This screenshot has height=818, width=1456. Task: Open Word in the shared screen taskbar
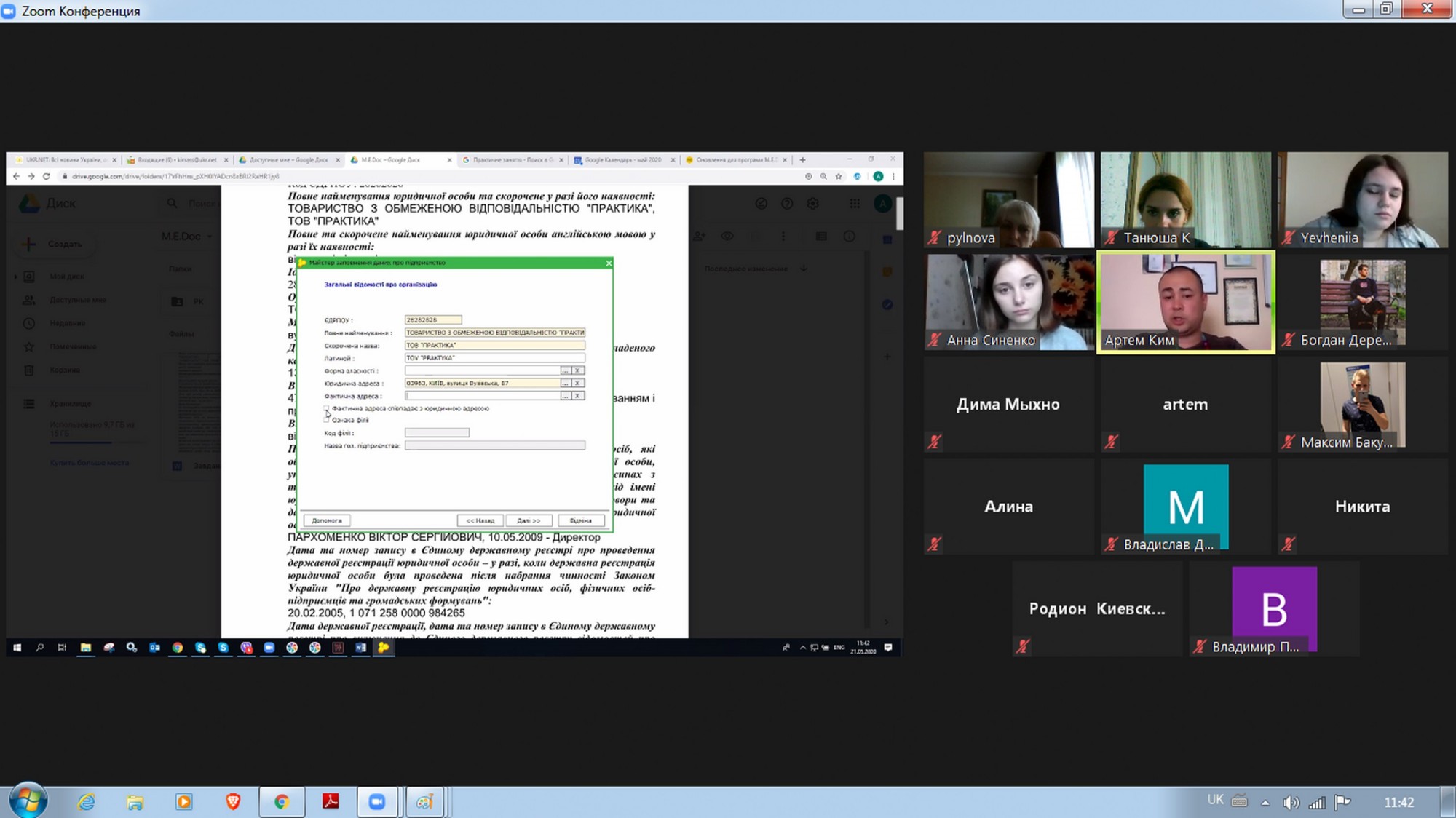pyautogui.click(x=360, y=647)
